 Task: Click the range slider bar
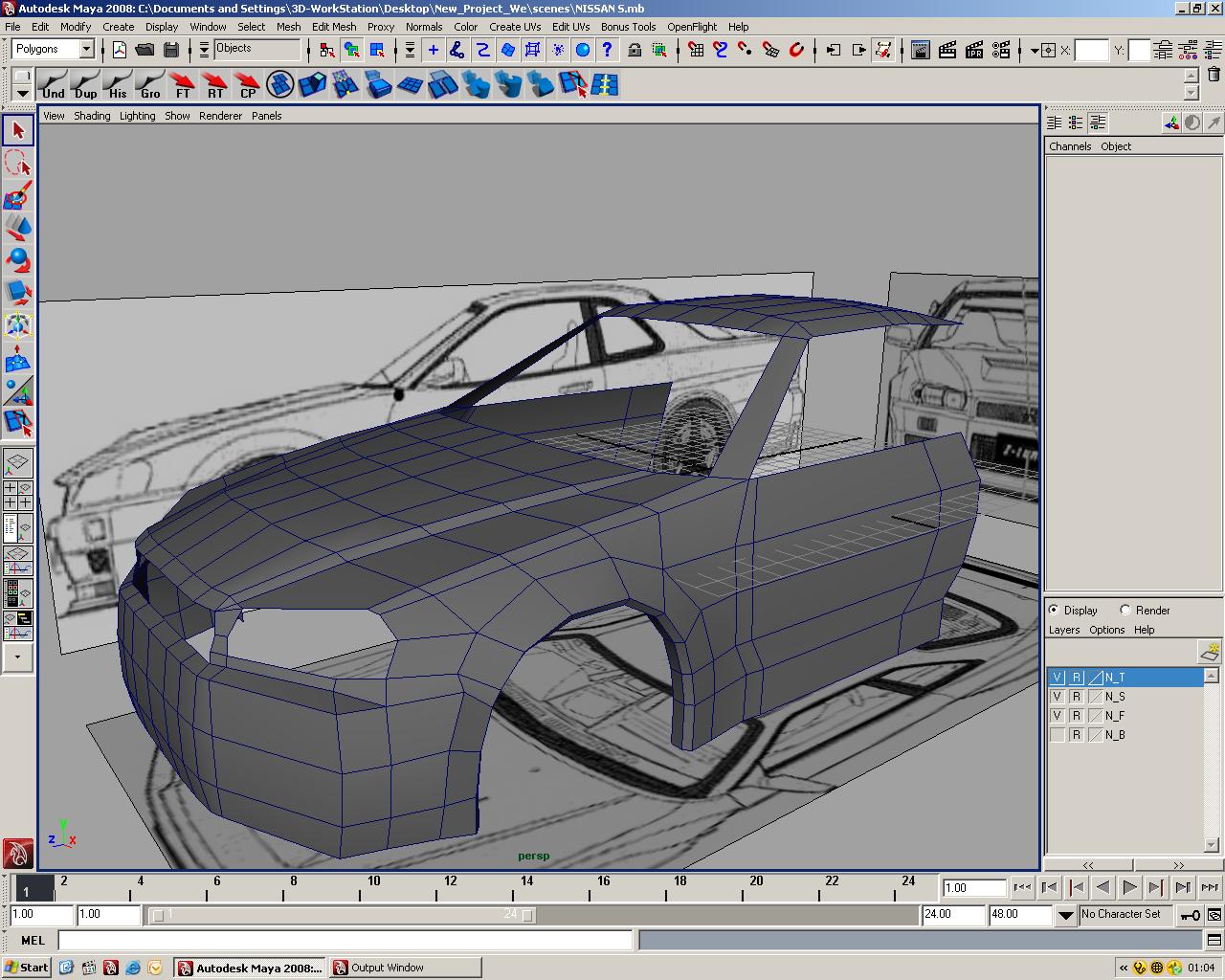click(343, 915)
